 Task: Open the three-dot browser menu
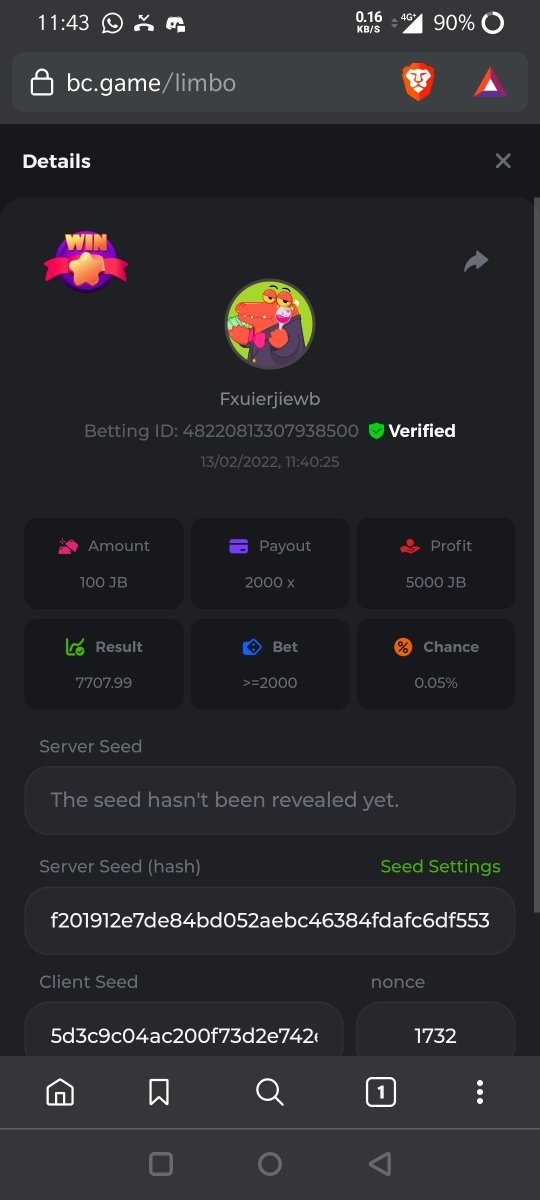tap(480, 1092)
